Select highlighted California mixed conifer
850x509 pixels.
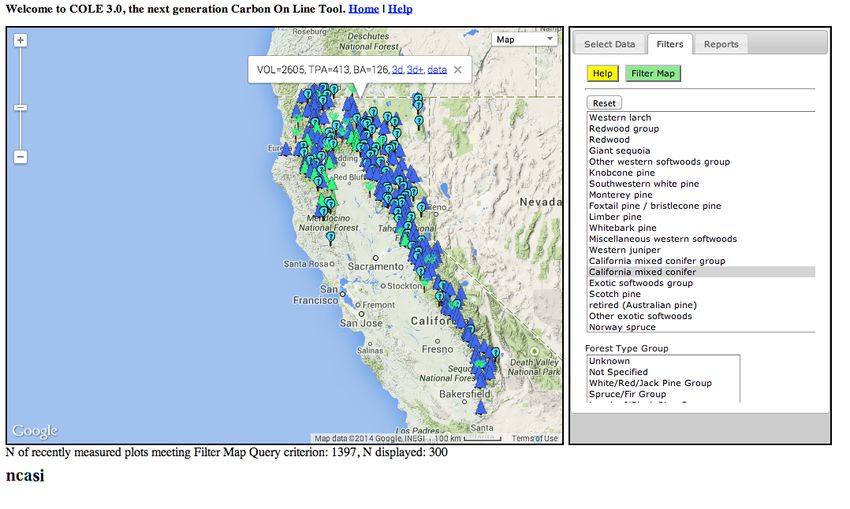pyautogui.click(x=701, y=272)
